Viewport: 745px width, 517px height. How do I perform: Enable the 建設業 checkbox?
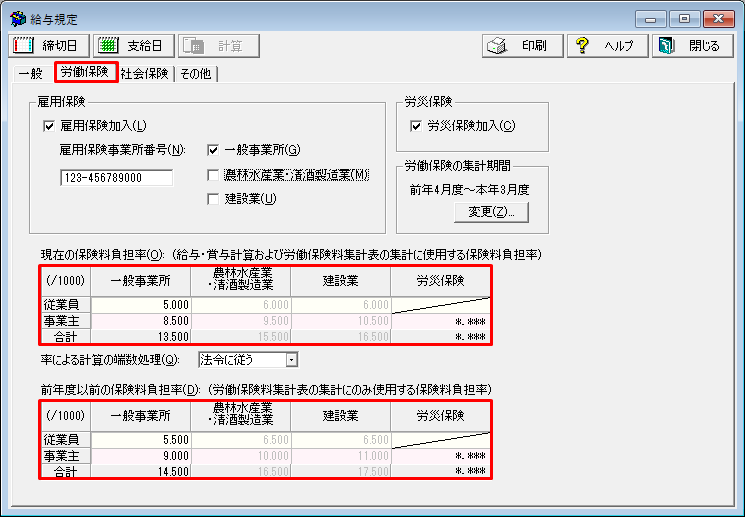click(x=213, y=199)
